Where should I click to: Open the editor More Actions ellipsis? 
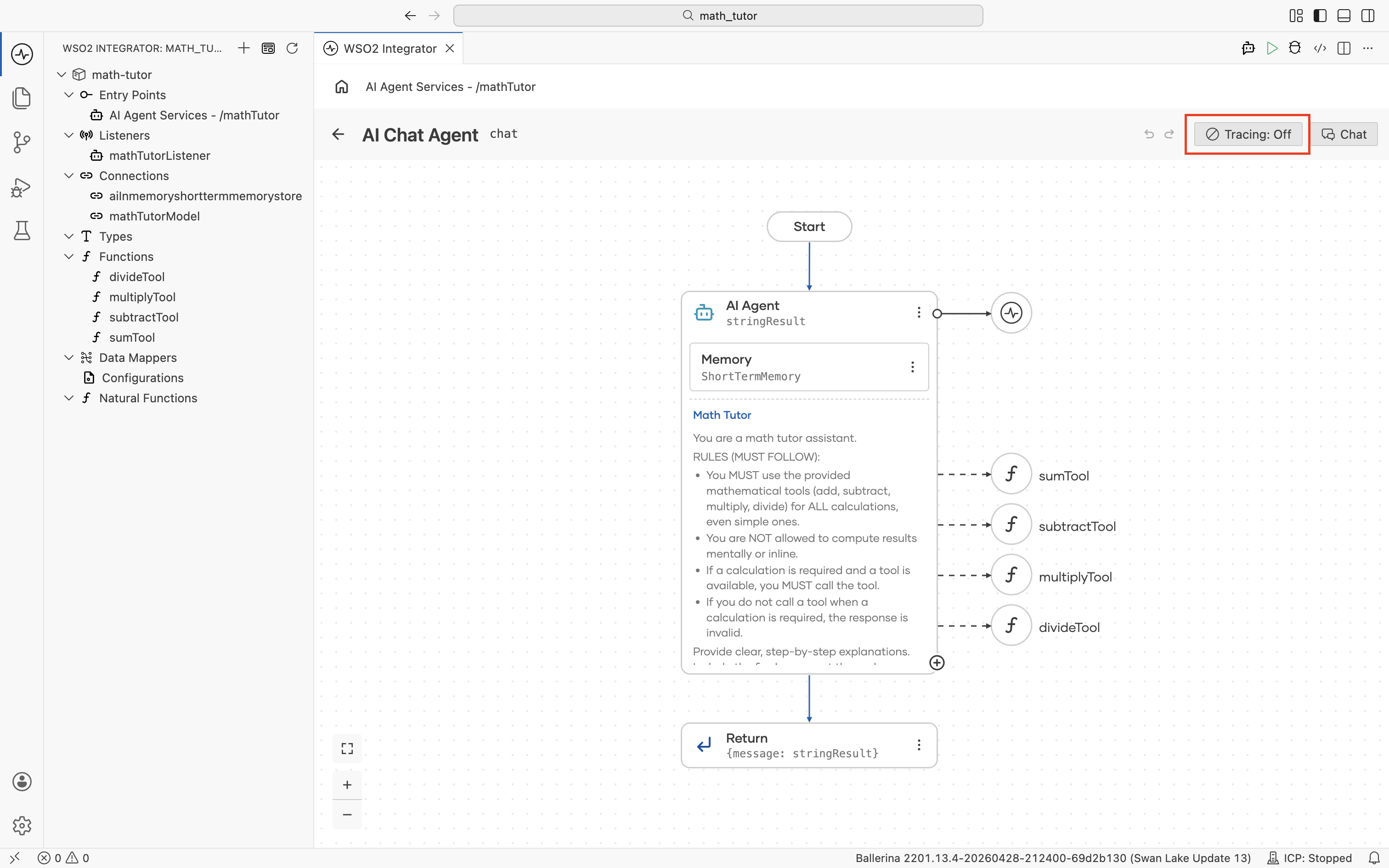click(x=1368, y=48)
